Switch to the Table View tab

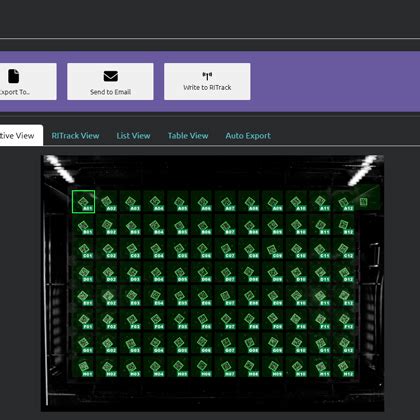click(188, 136)
